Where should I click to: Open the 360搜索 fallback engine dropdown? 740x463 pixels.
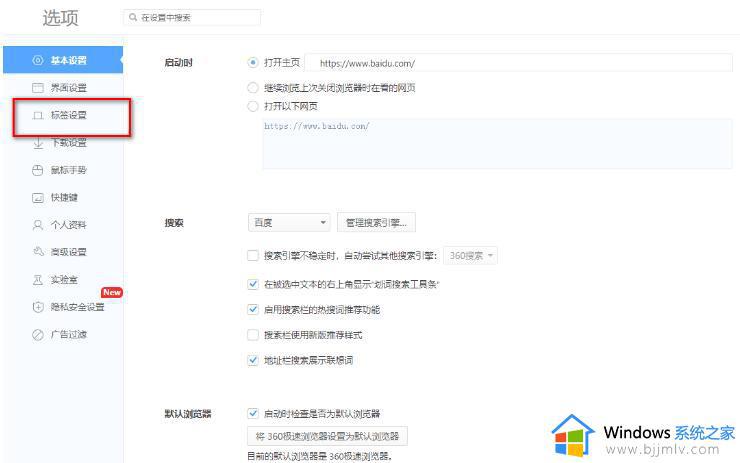coord(470,256)
